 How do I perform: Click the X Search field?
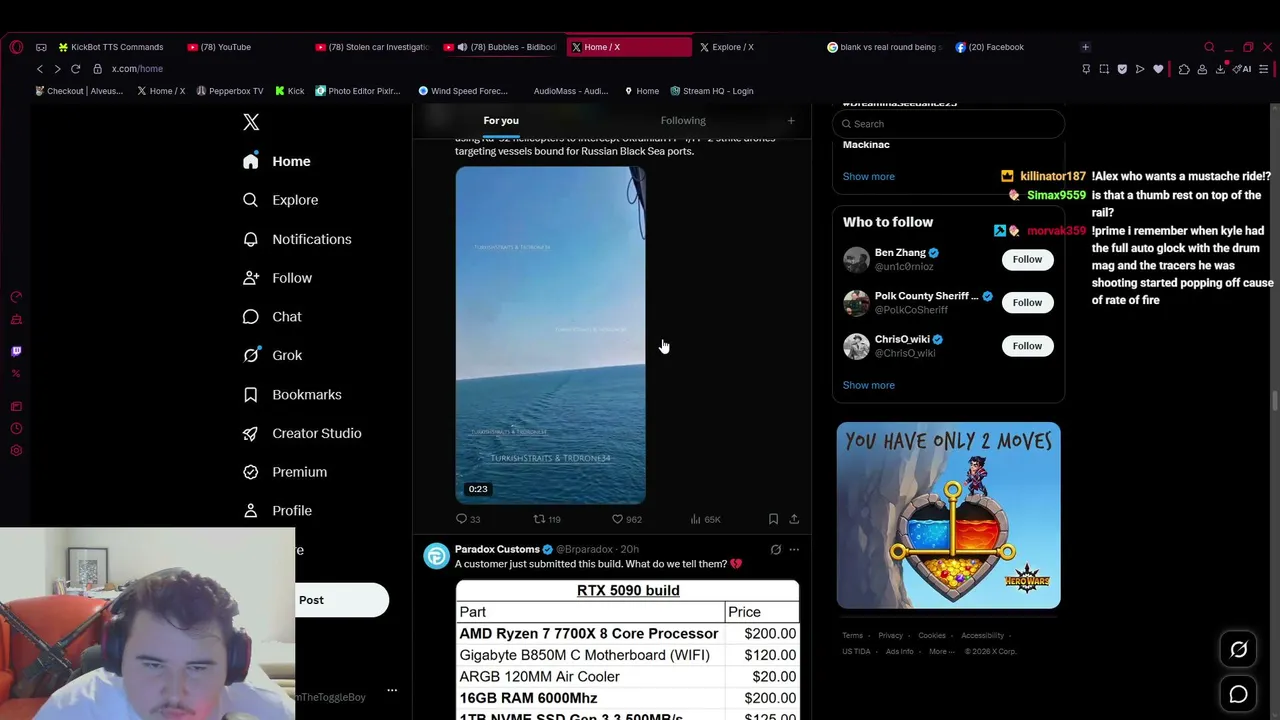pyautogui.click(x=948, y=124)
